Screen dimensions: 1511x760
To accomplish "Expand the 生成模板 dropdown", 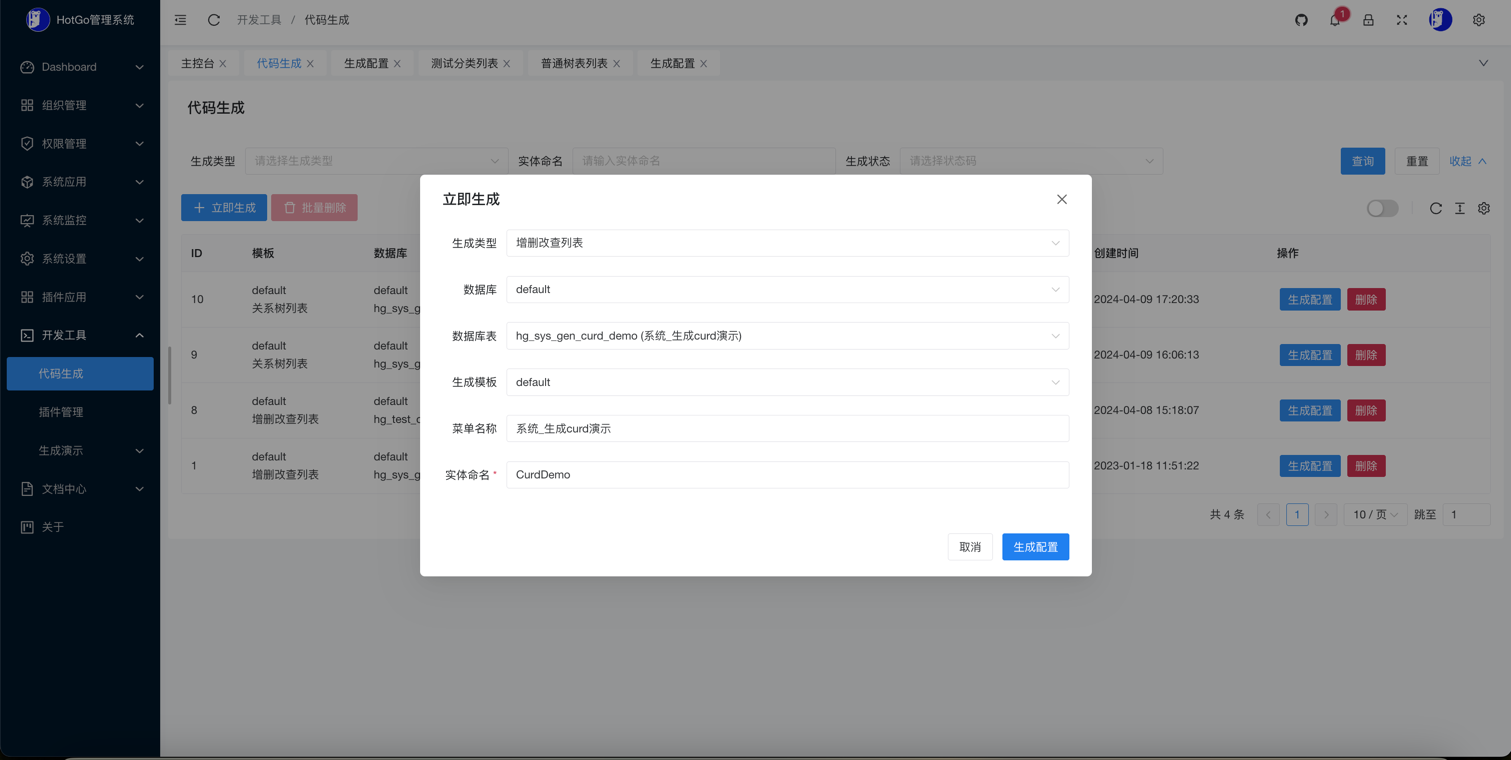I will click(x=787, y=382).
